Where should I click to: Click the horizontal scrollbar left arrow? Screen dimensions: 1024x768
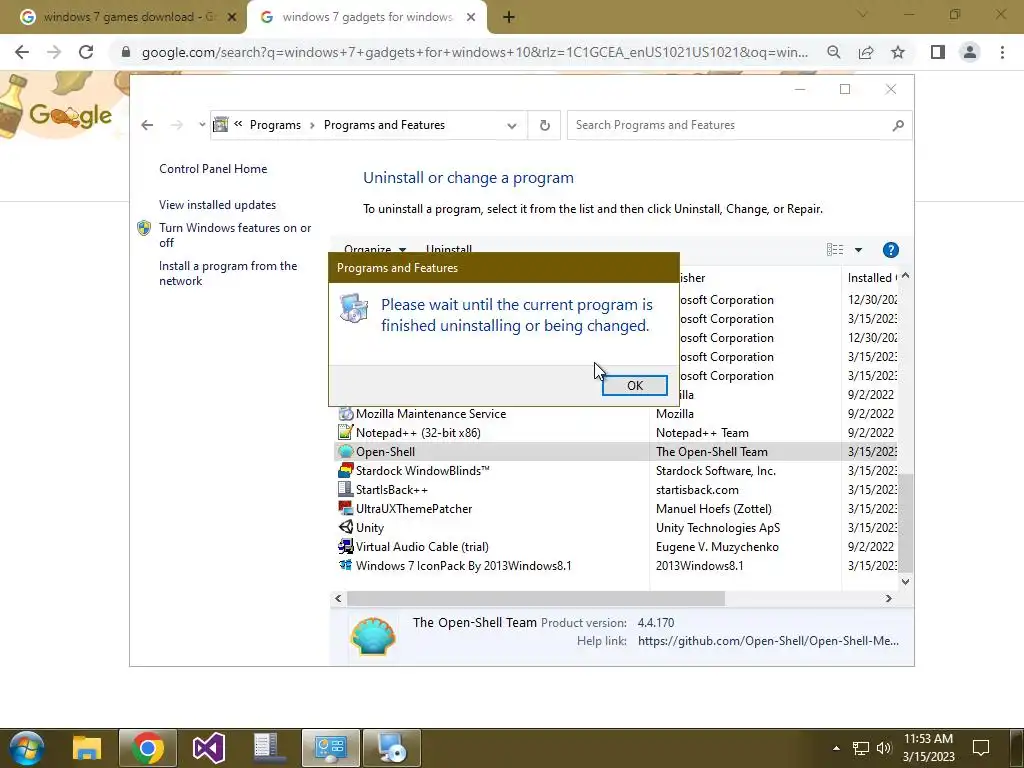tap(338, 598)
